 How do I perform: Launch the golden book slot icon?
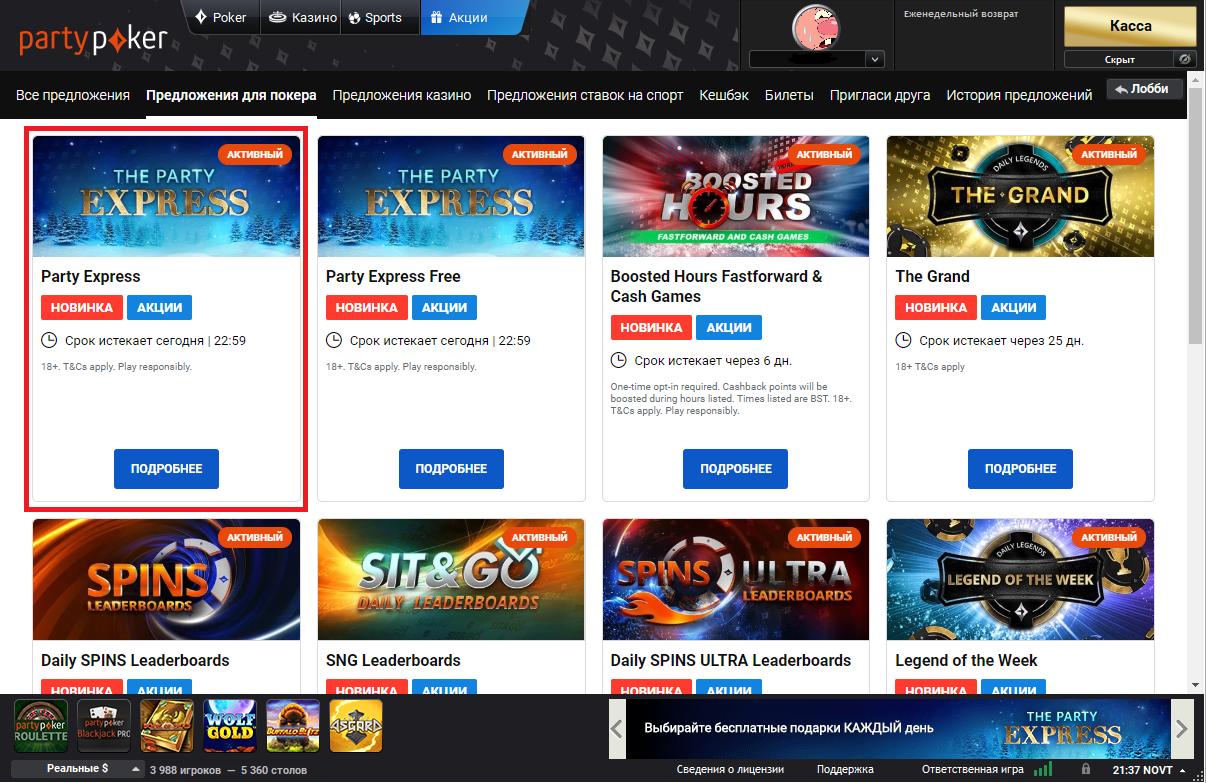[x=167, y=726]
